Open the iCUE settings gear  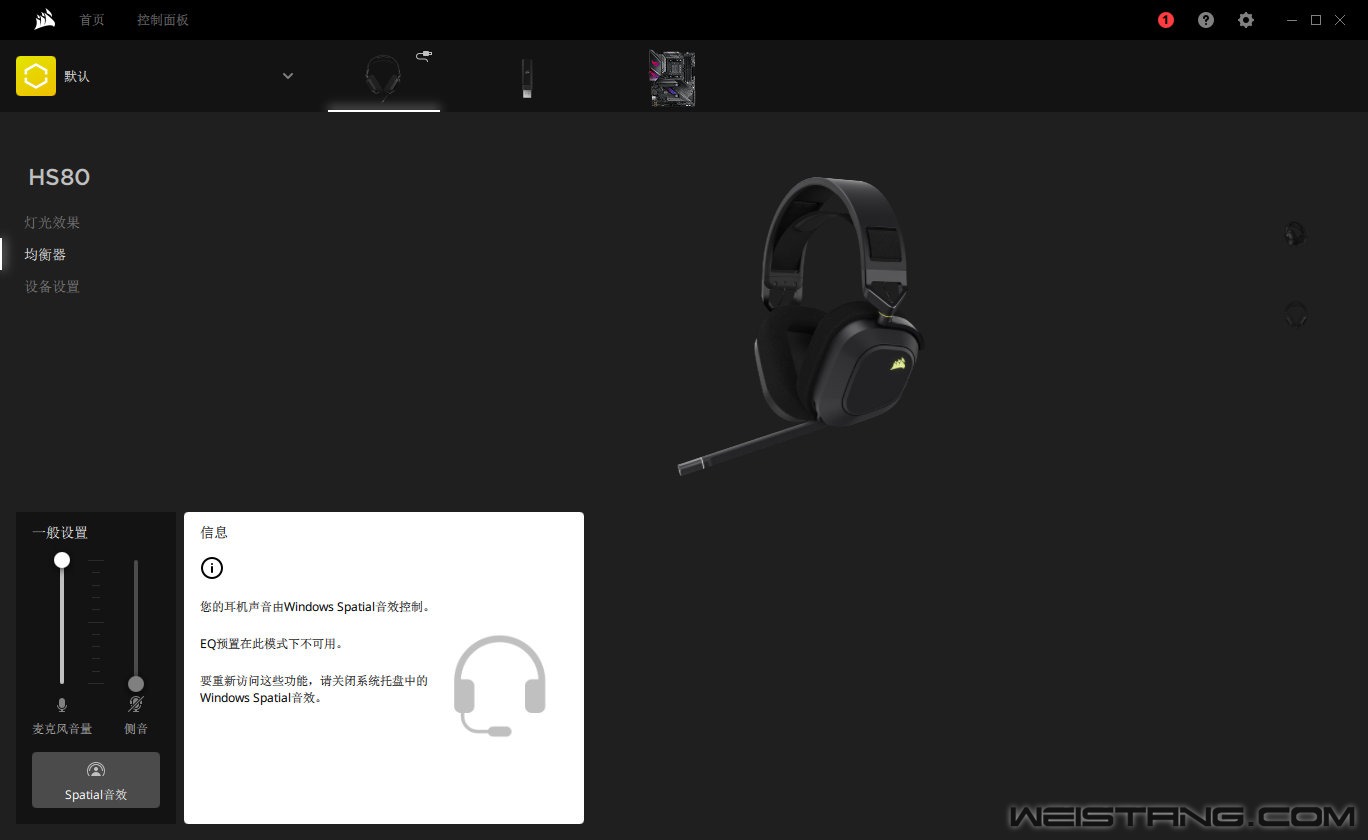pyautogui.click(x=1245, y=20)
